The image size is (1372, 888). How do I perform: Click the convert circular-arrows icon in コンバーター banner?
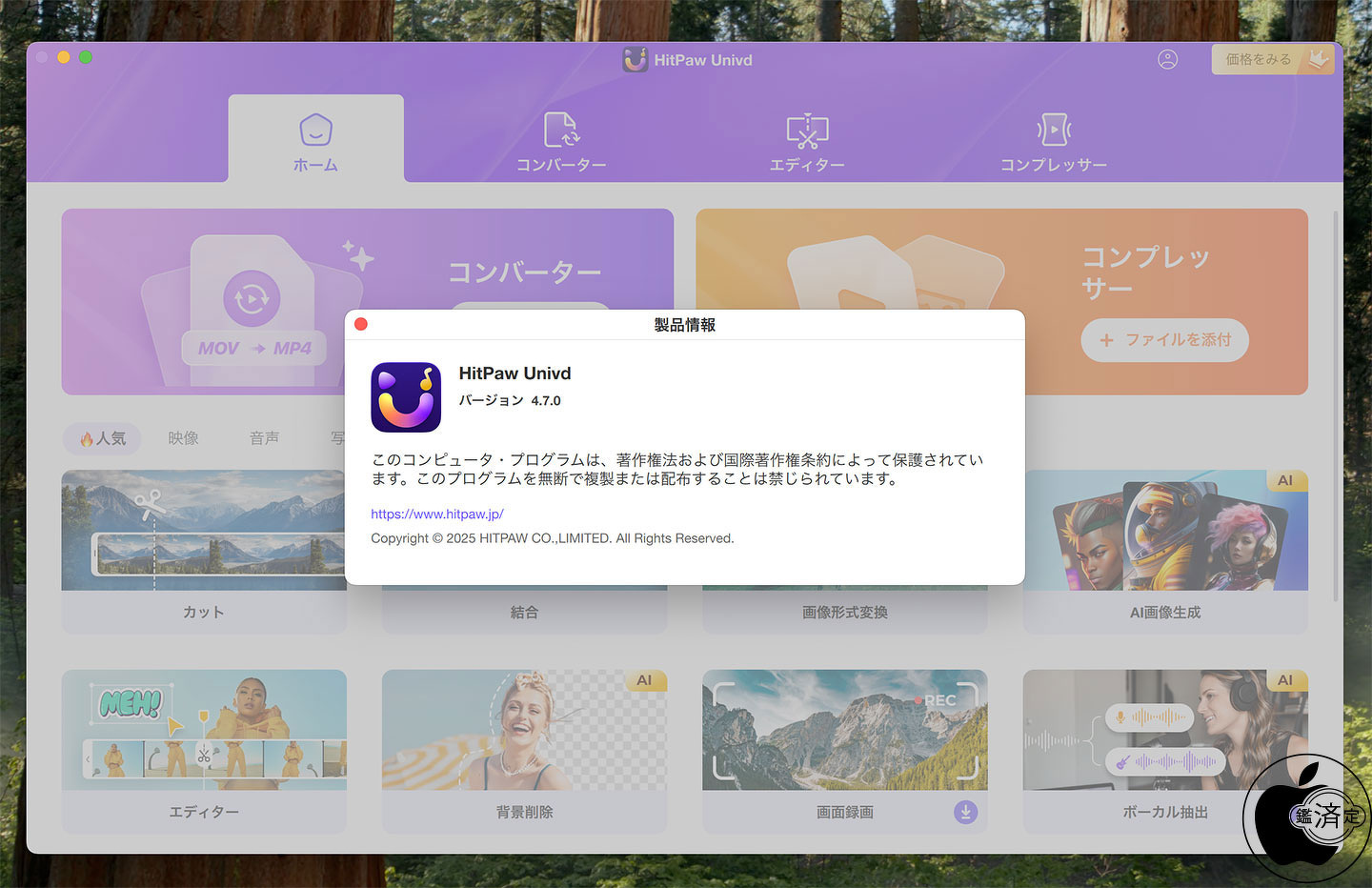tap(252, 298)
